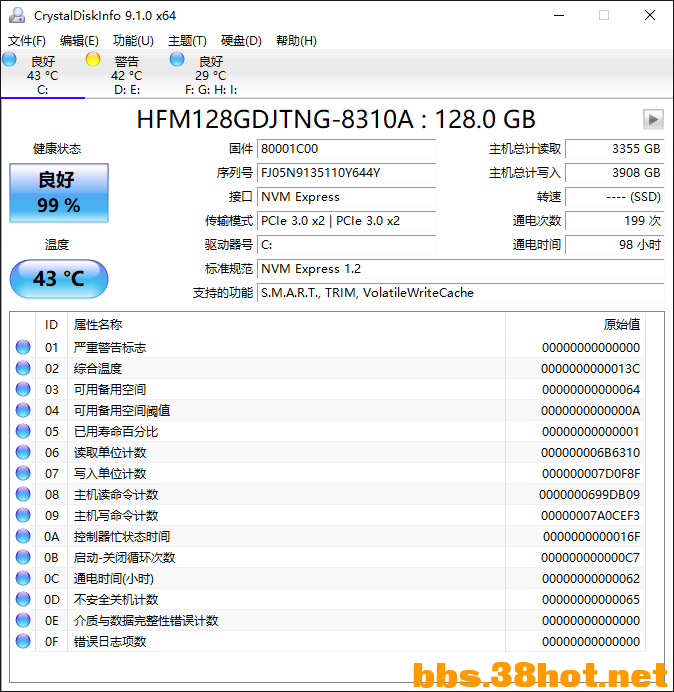
Task: Click the blue status orb for drive C:
Action: click(9, 59)
